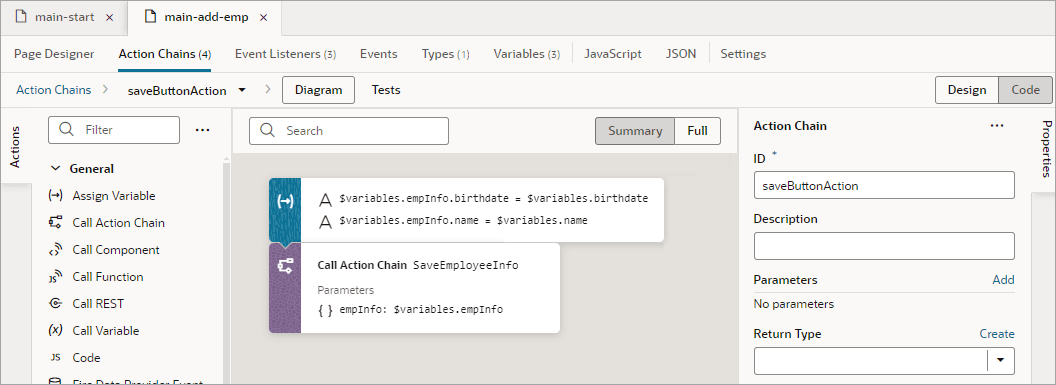Click the magnifier in the Filter box
This screenshot has height=385, width=1056.
point(67,130)
